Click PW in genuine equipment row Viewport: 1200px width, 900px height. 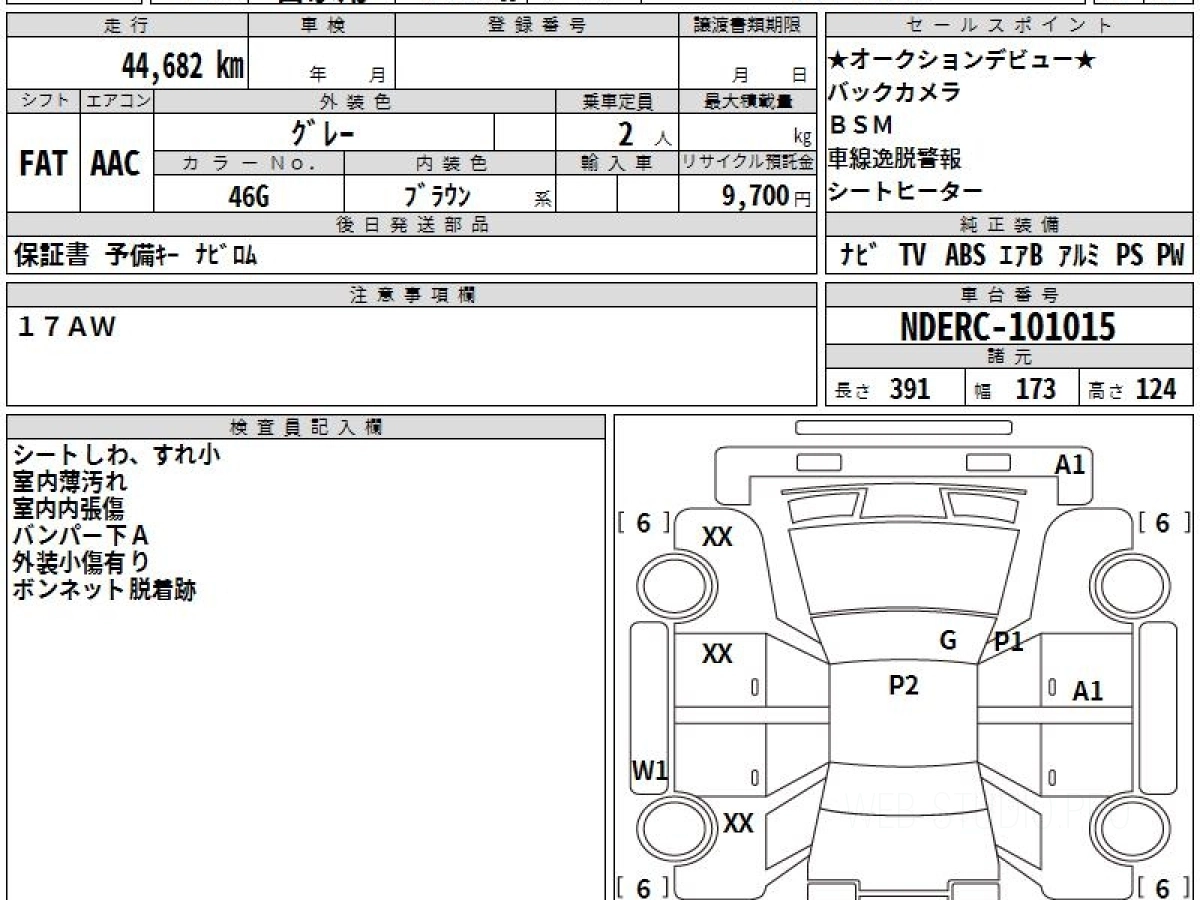[x=1170, y=255]
